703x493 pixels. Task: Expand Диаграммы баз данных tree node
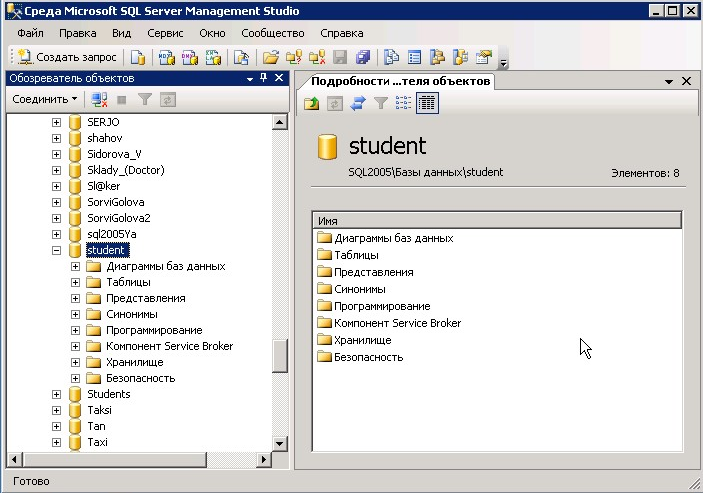(75, 266)
